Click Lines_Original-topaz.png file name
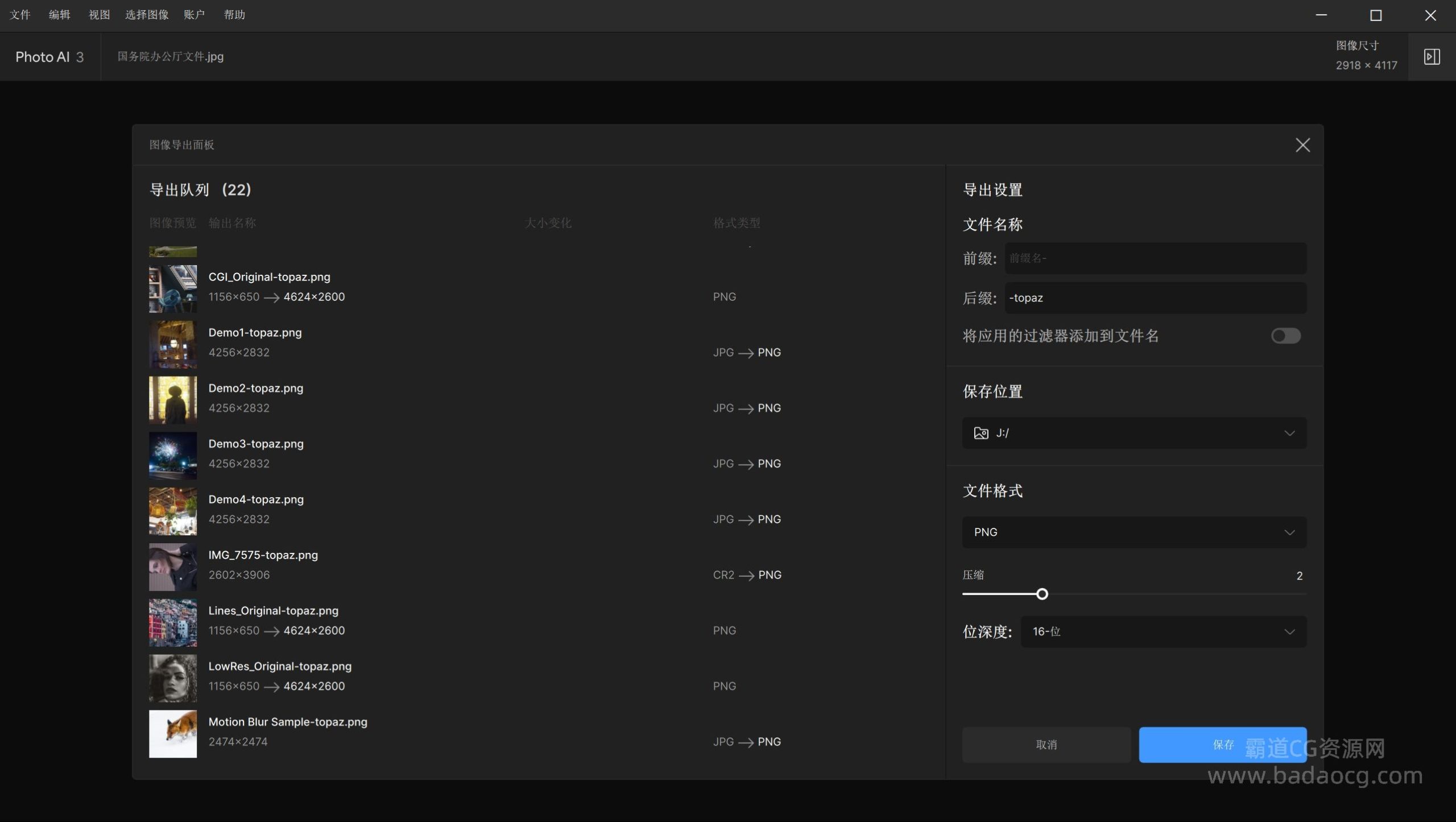Viewport: 1456px width, 822px height. [x=274, y=611]
